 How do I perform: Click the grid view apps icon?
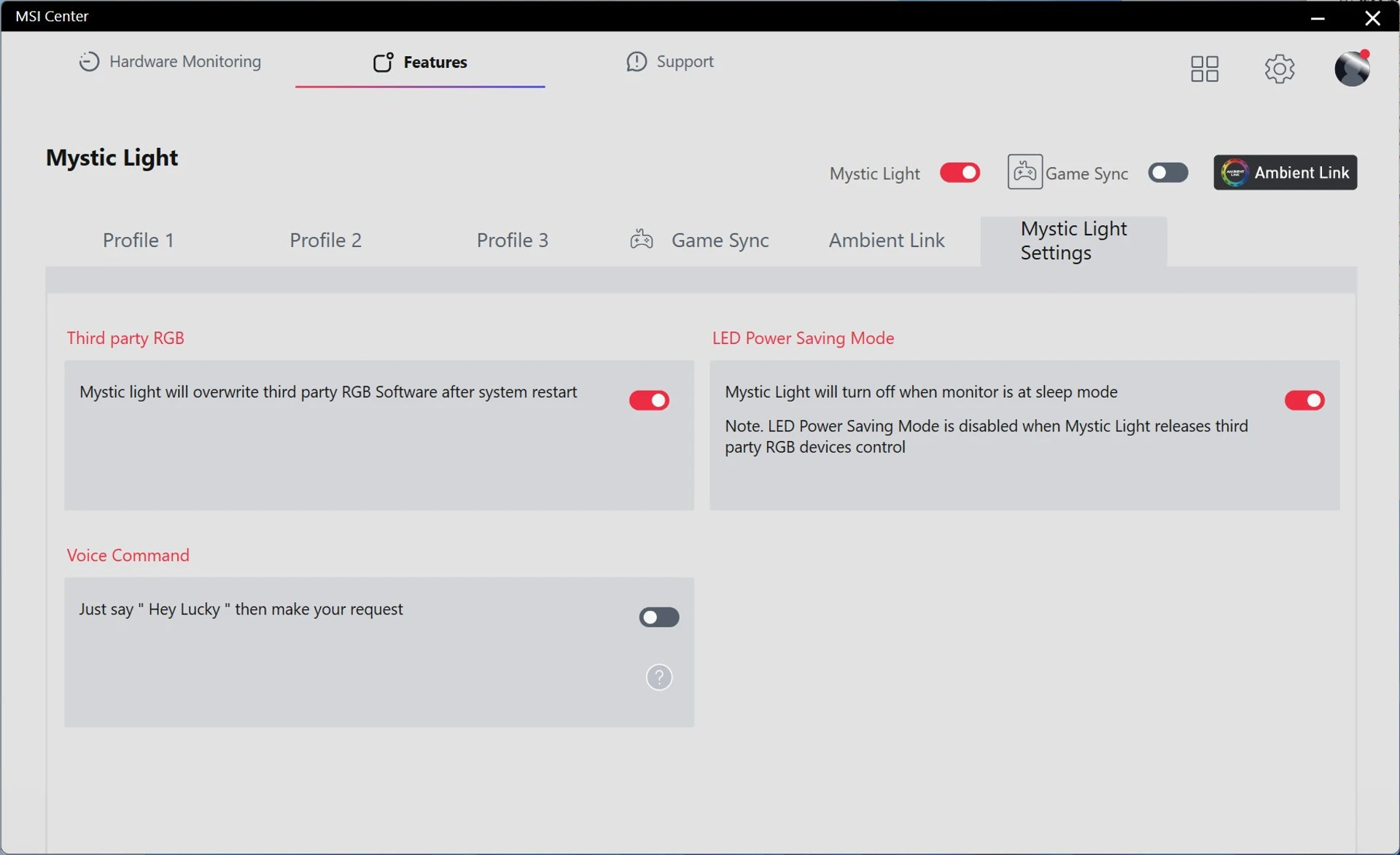click(x=1205, y=69)
